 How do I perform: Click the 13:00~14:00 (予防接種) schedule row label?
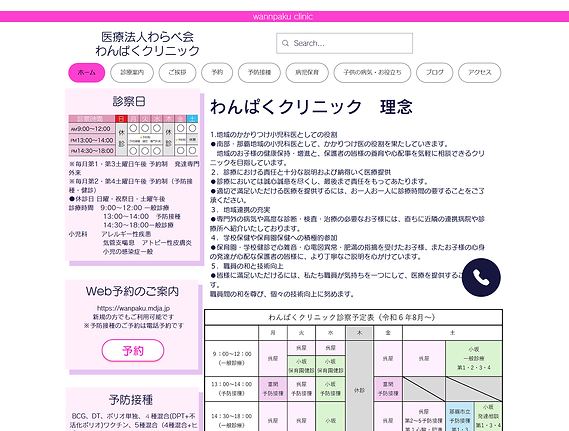pos(232,389)
